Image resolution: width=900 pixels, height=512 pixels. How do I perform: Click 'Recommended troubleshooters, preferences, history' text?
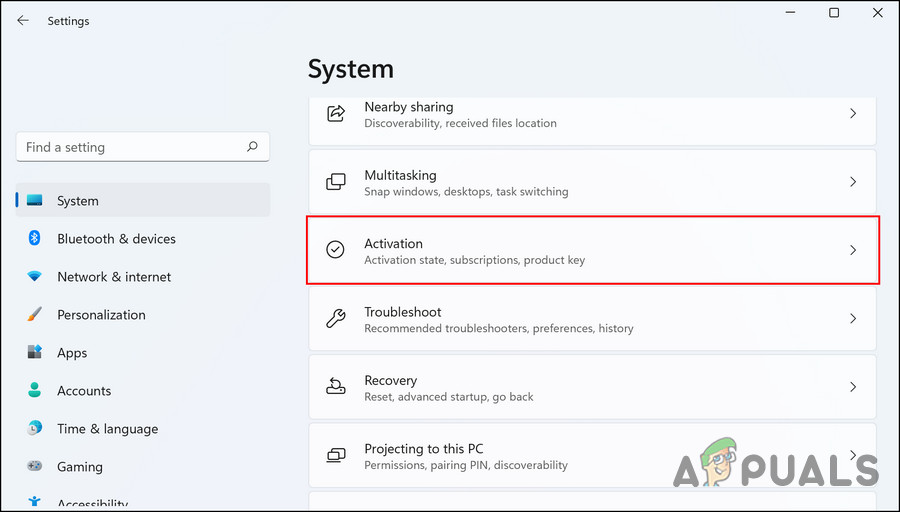(499, 328)
